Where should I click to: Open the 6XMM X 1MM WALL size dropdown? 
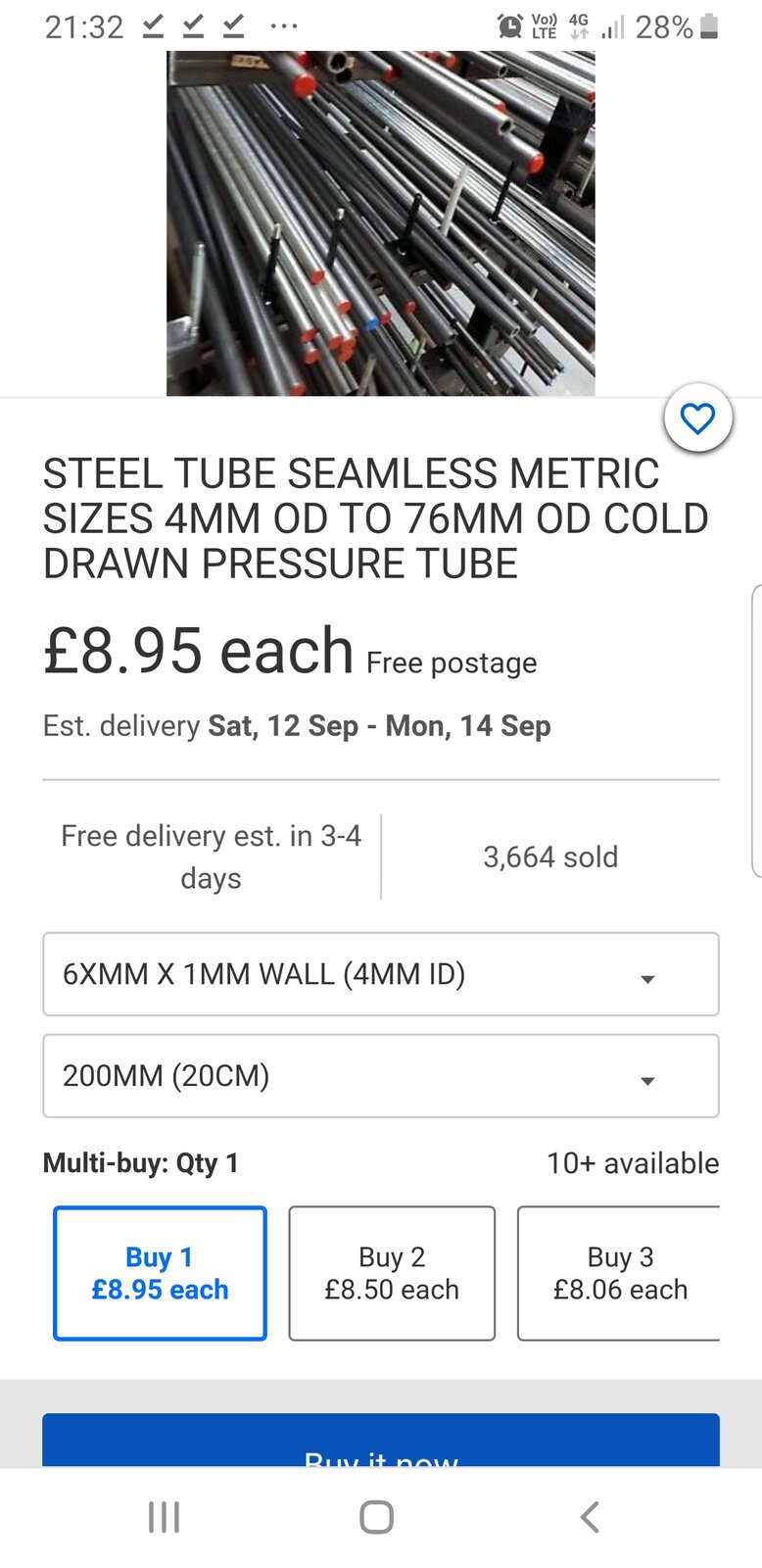[380, 974]
